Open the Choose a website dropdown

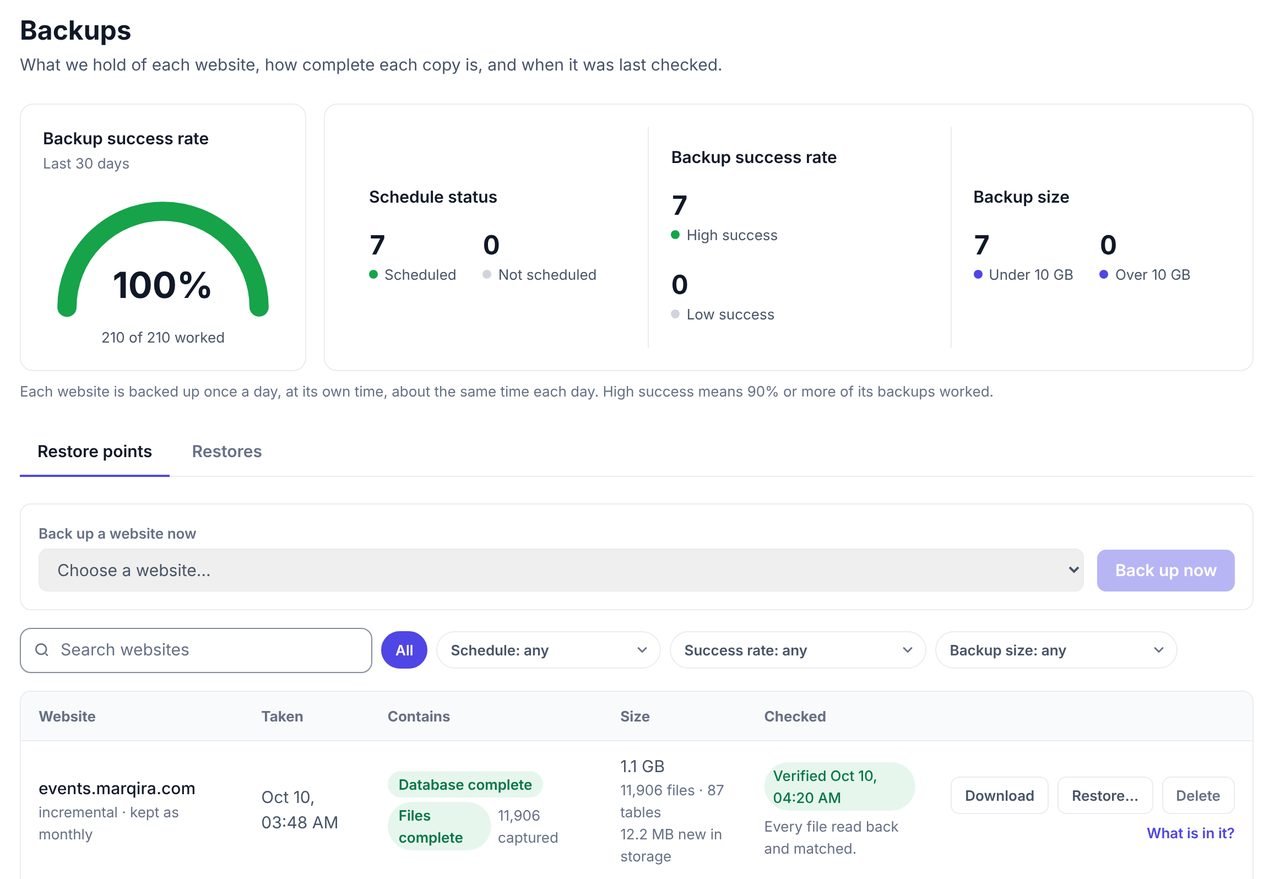561,570
